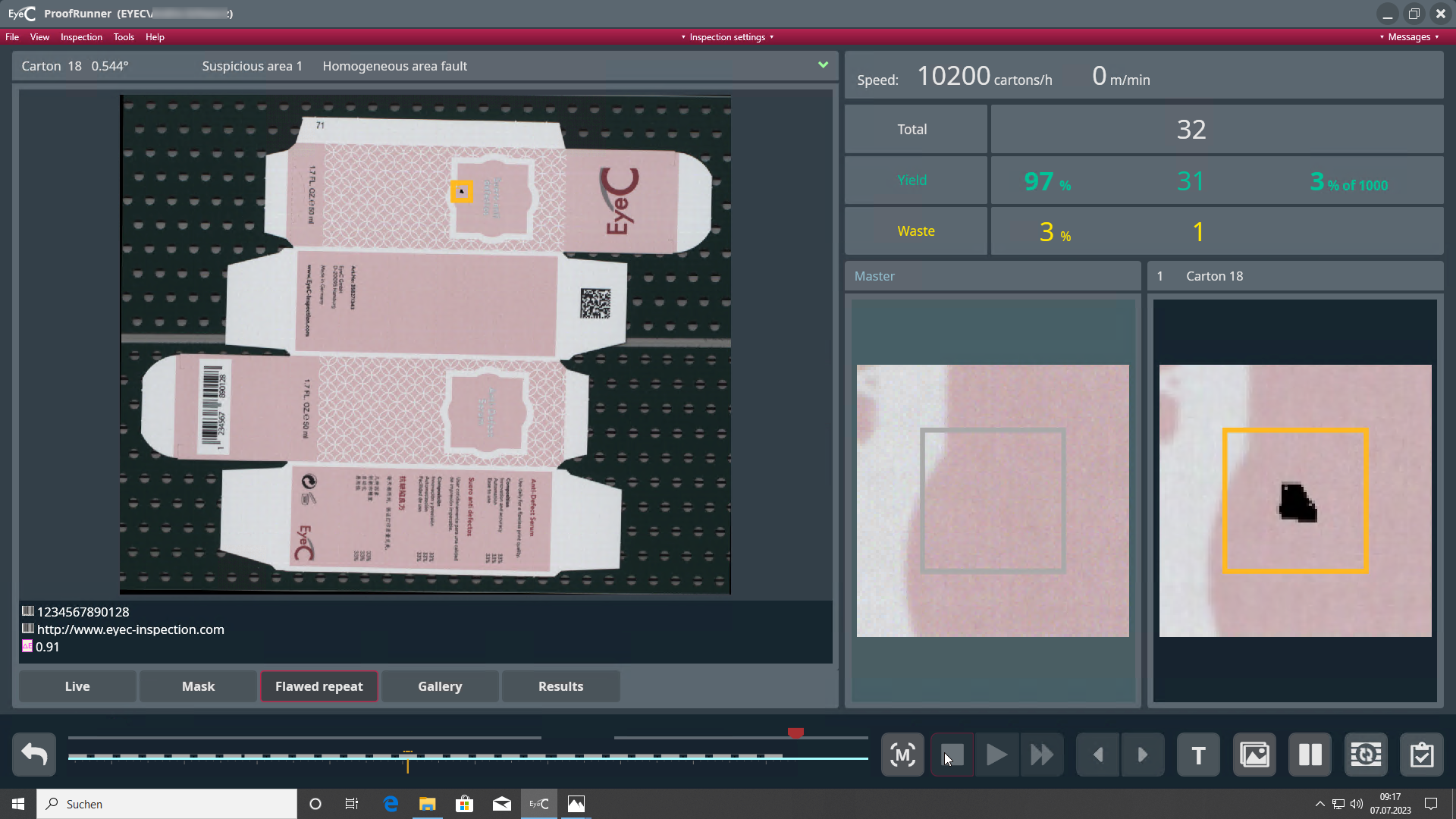Go to the previous flaw arrow

(x=1097, y=755)
